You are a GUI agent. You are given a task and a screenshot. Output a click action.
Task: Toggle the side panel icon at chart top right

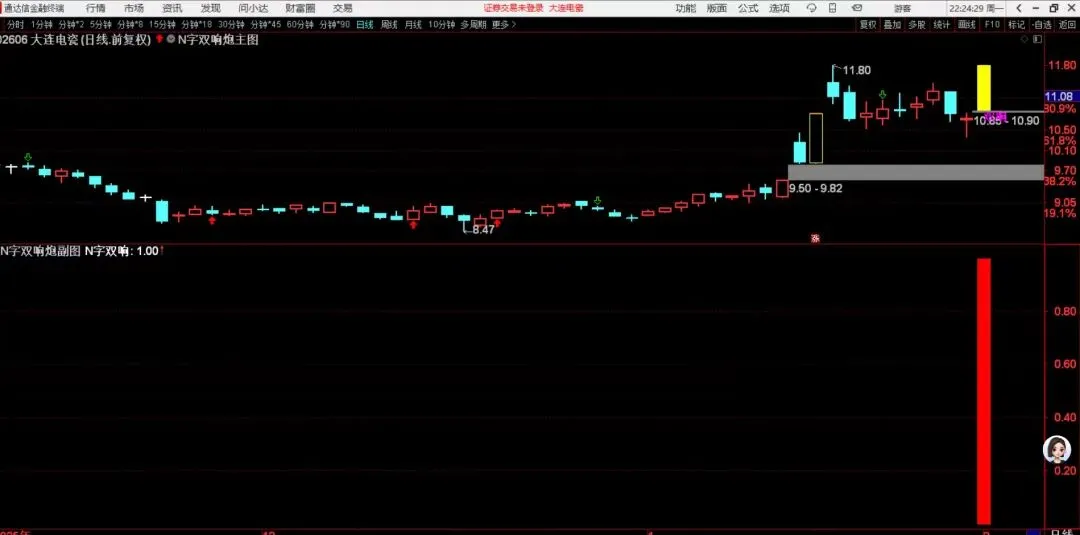tap(1035, 39)
